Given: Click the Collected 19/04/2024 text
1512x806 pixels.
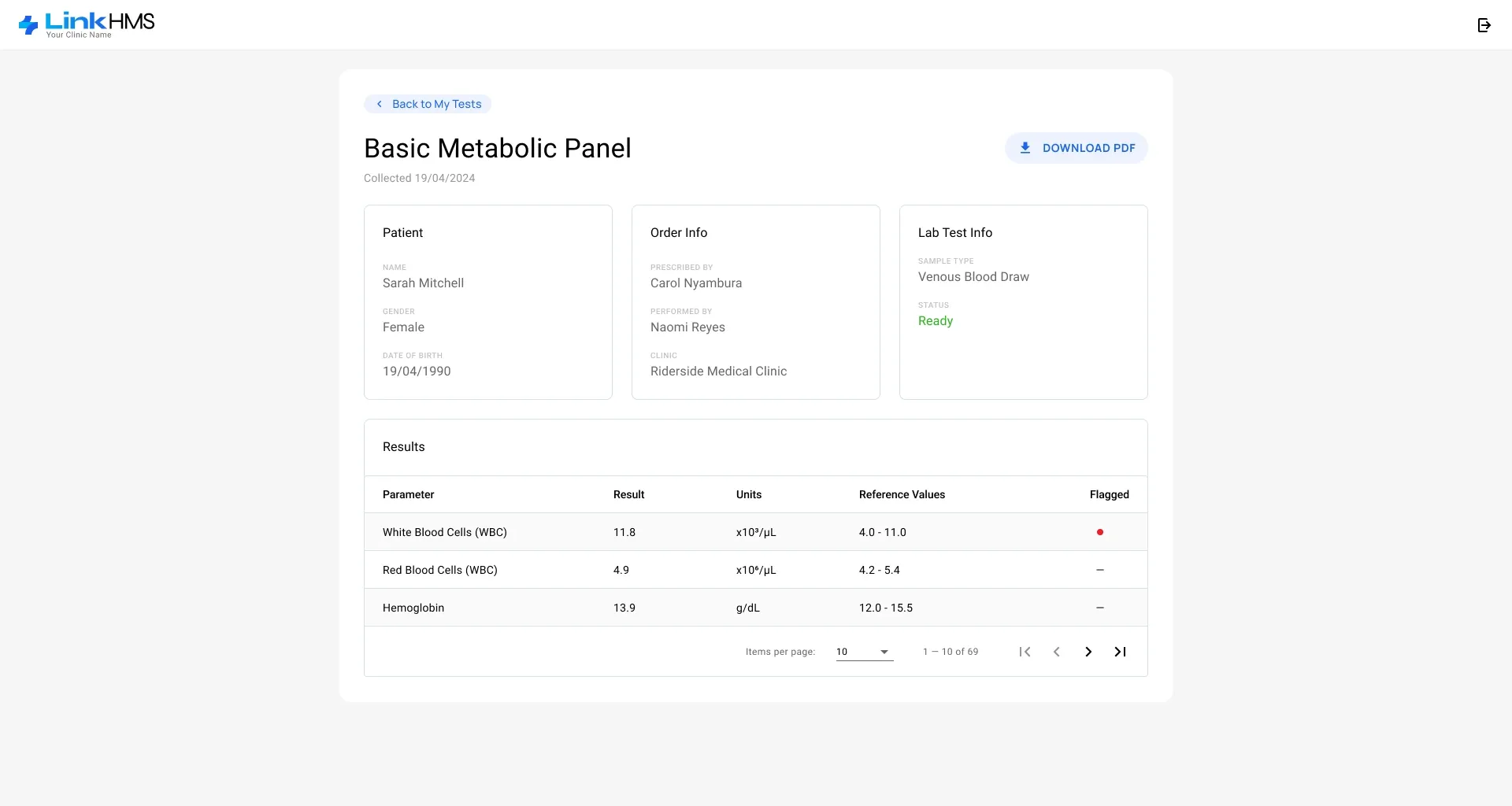Looking at the screenshot, I should [x=420, y=178].
